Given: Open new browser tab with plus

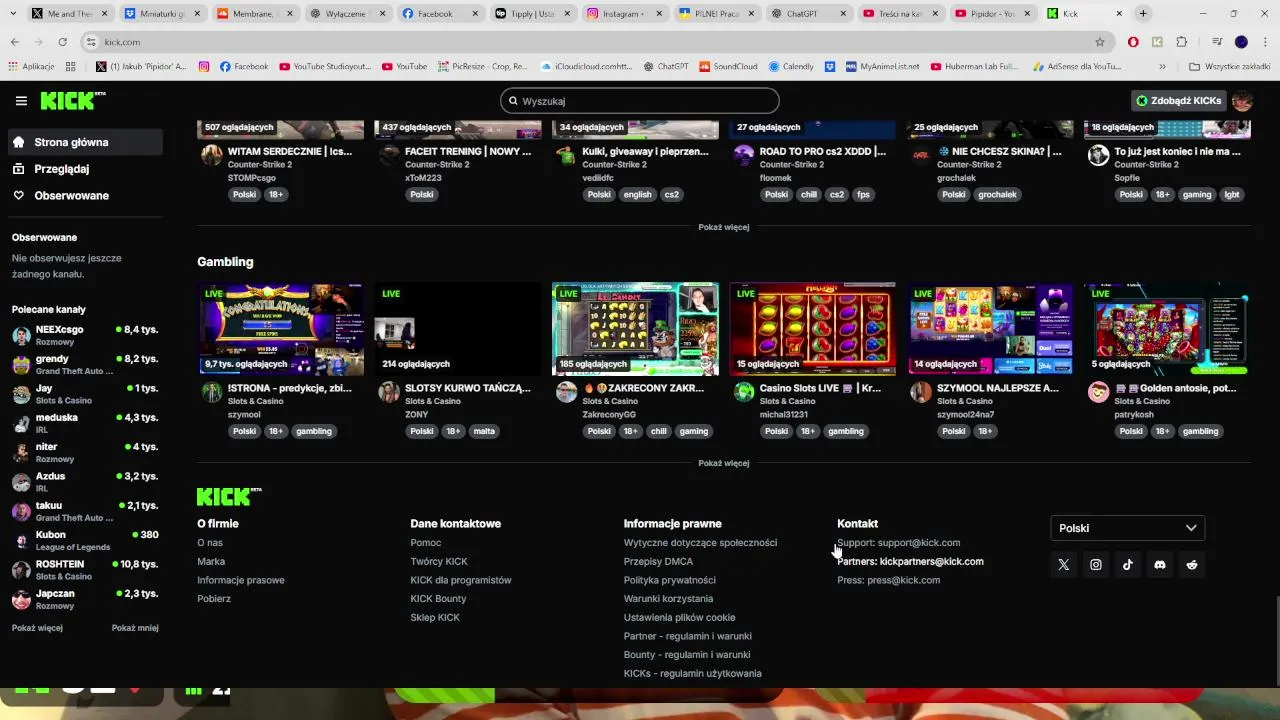Looking at the screenshot, I should [1143, 14].
